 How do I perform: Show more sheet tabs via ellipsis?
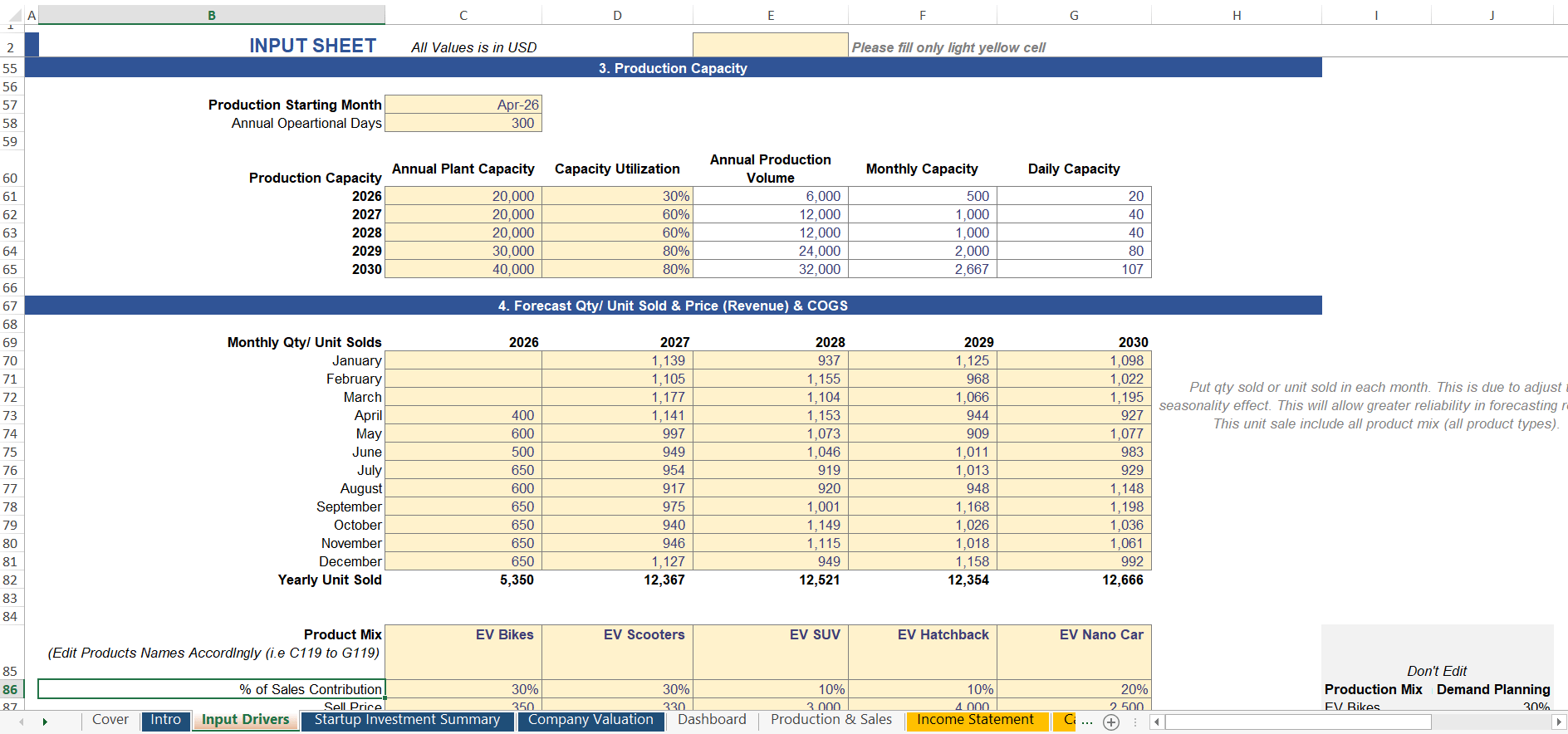pos(1087,722)
